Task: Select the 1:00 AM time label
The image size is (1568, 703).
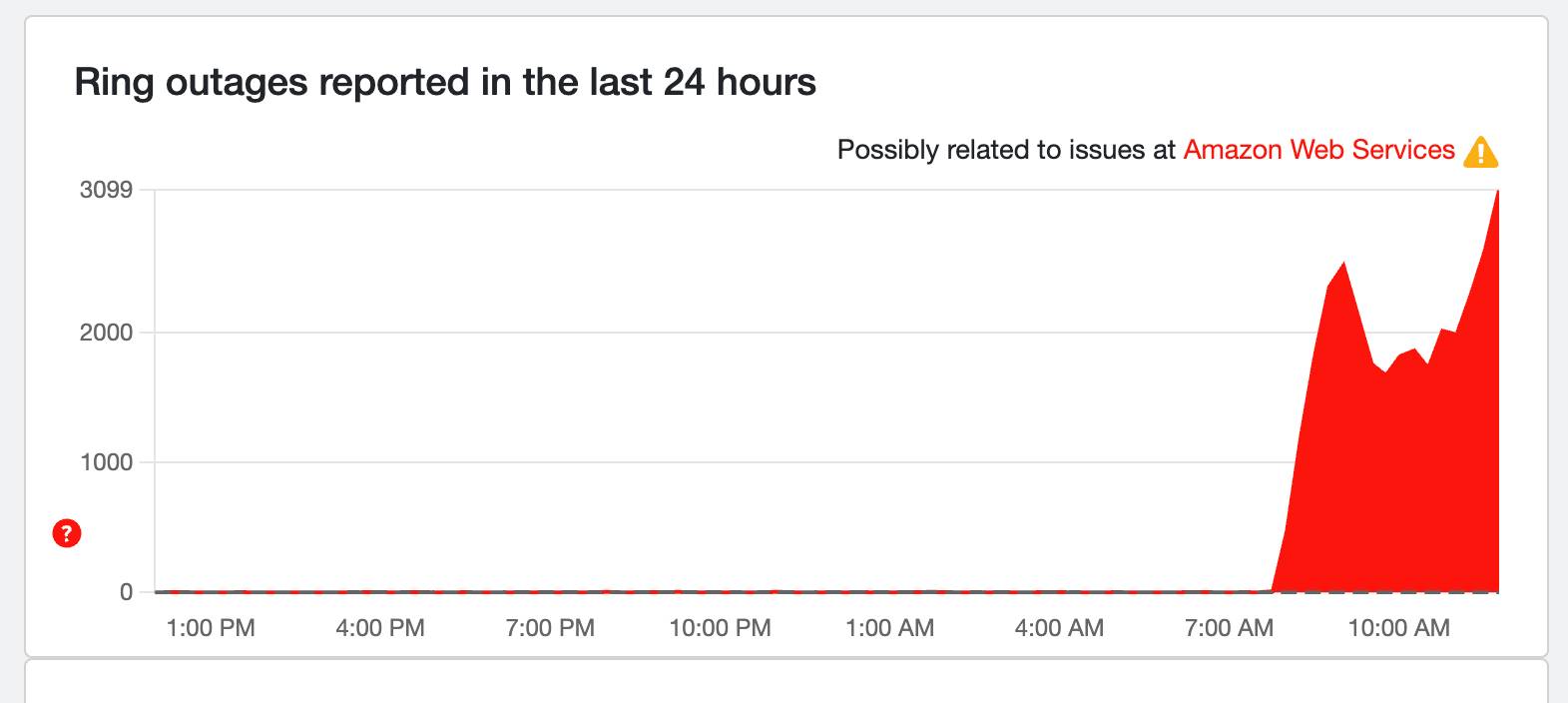Action: coord(889,628)
